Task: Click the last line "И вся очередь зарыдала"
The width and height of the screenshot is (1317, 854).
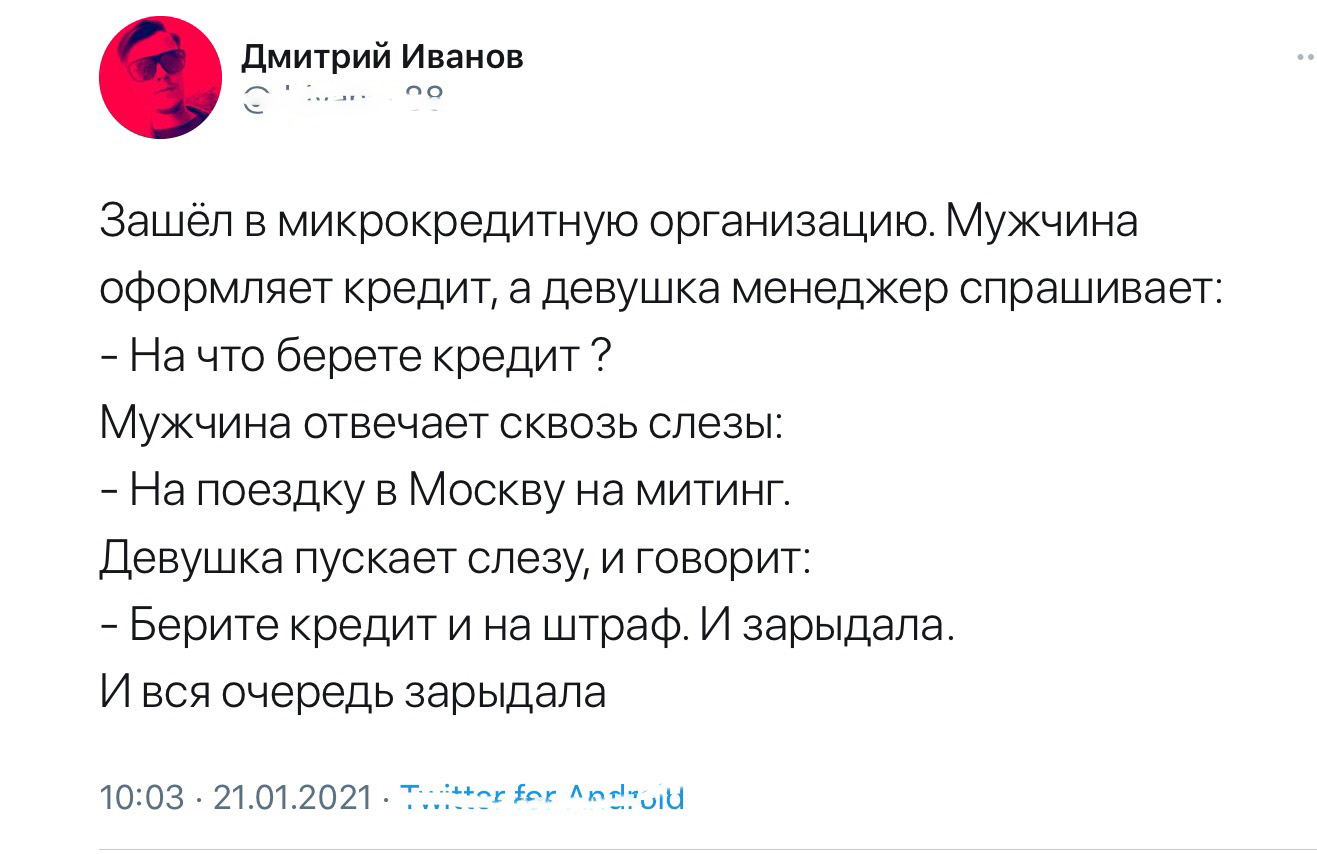Action: point(353,693)
